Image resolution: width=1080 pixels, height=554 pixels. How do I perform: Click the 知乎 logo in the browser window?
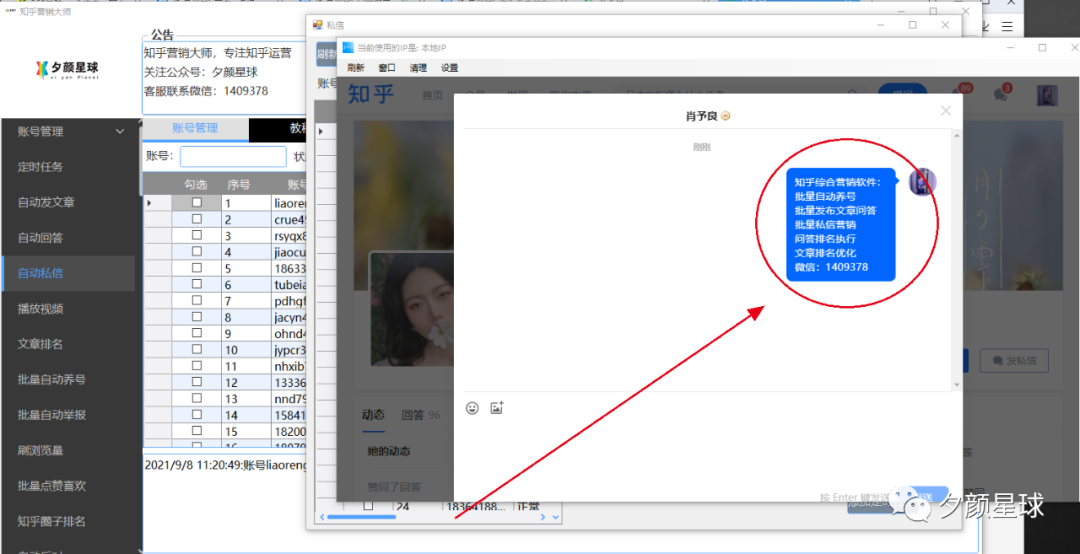371,94
